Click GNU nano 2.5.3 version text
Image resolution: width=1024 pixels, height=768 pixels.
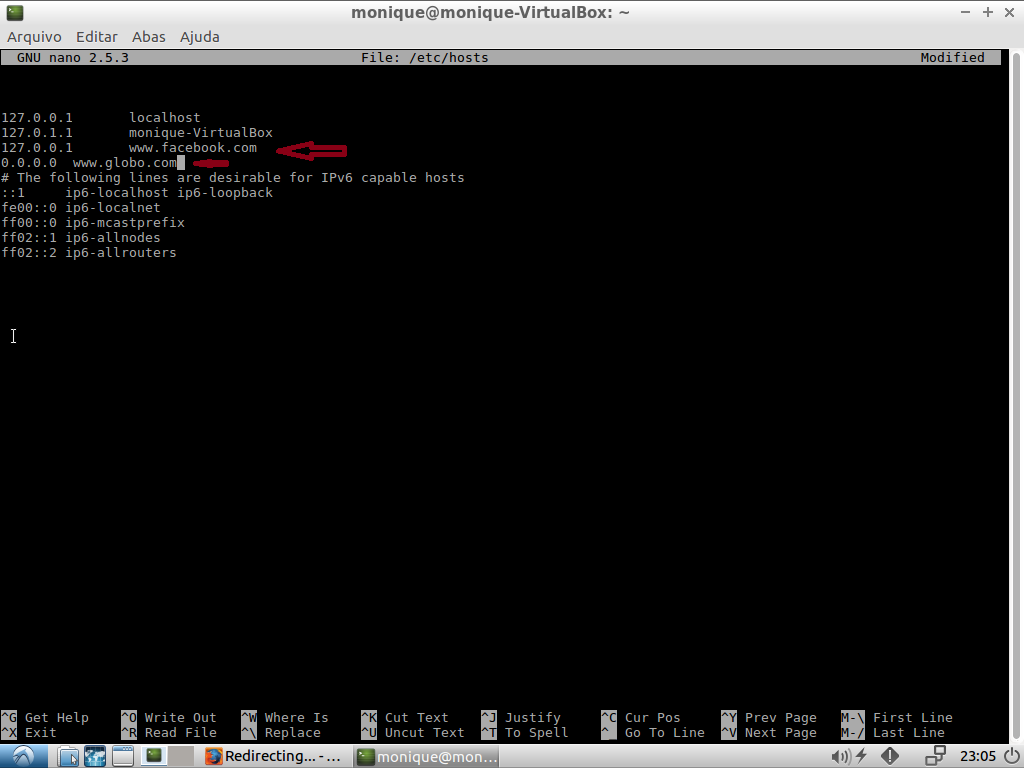72,57
